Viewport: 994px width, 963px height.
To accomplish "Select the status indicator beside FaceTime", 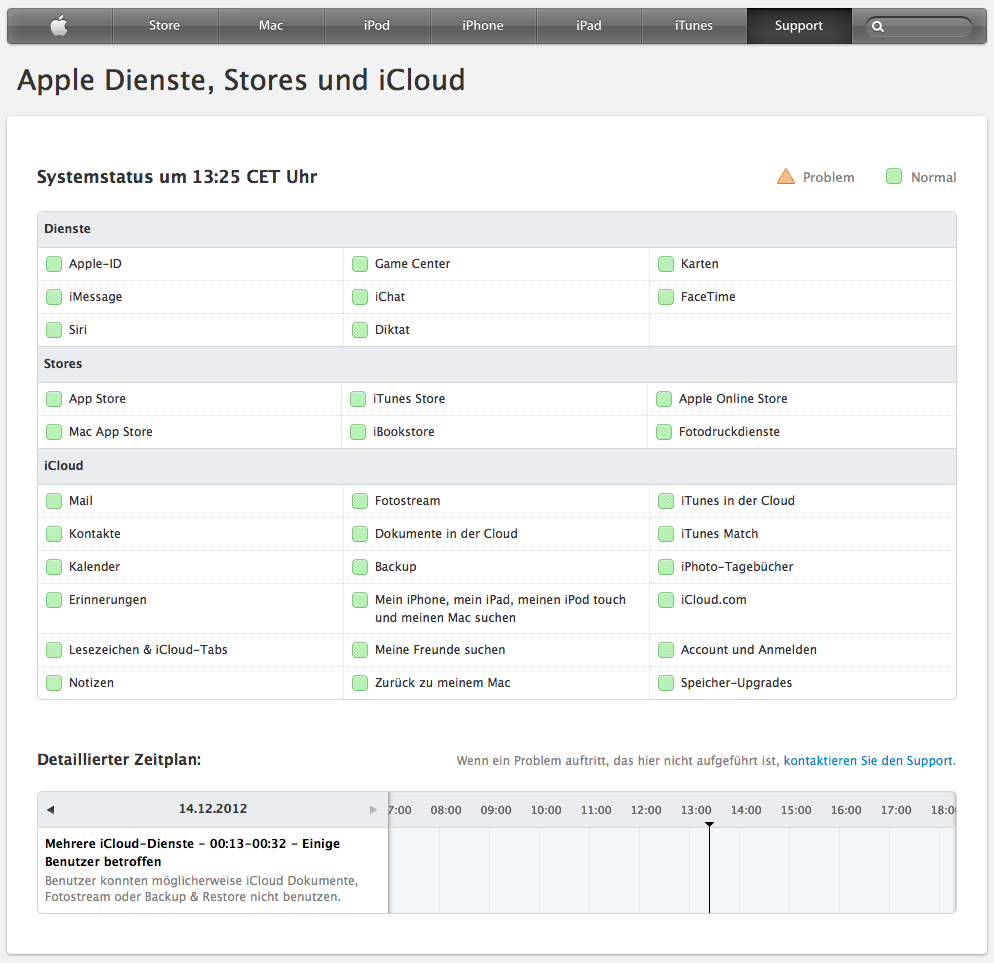I will click(666, 296).
